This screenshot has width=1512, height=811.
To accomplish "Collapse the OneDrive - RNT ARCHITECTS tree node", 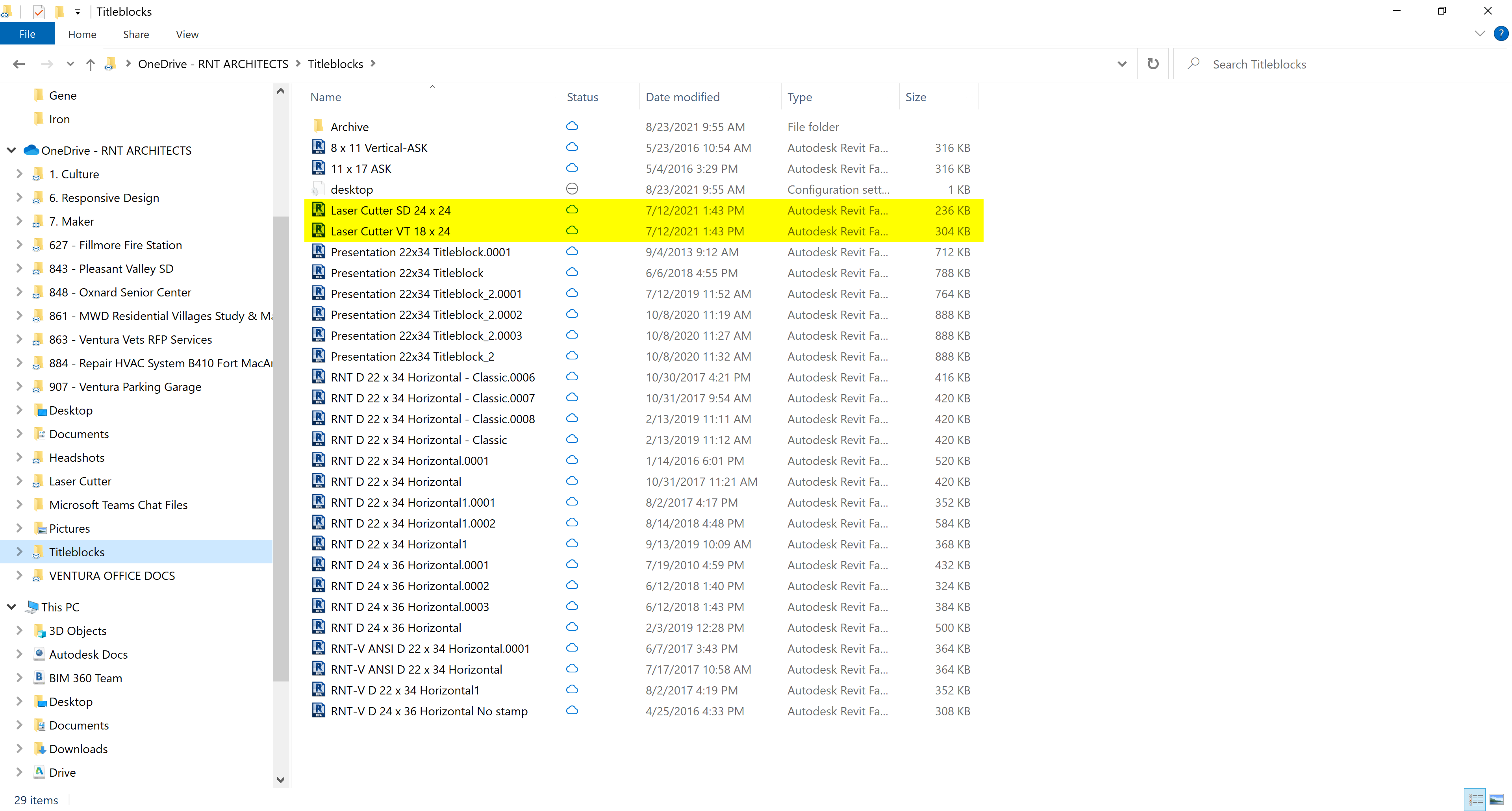I will 11,150.
